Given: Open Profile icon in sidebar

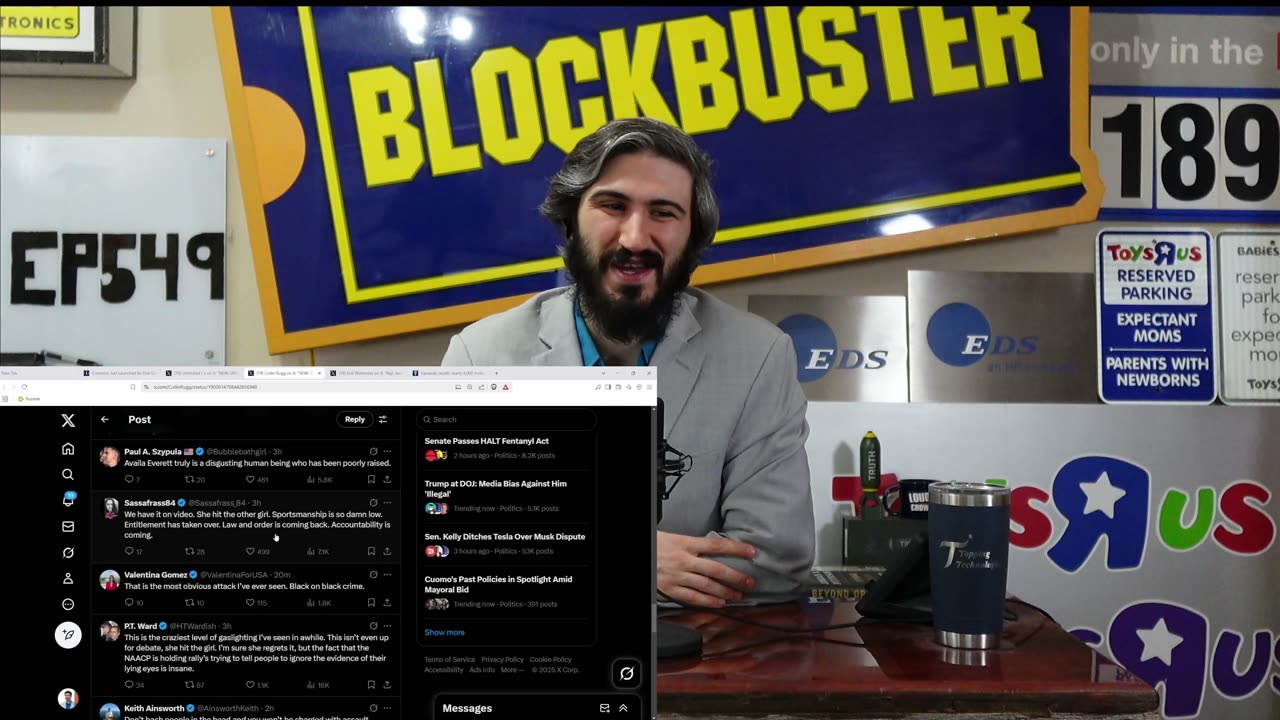Looking at the screenshot, I should (x=68, y=578).
